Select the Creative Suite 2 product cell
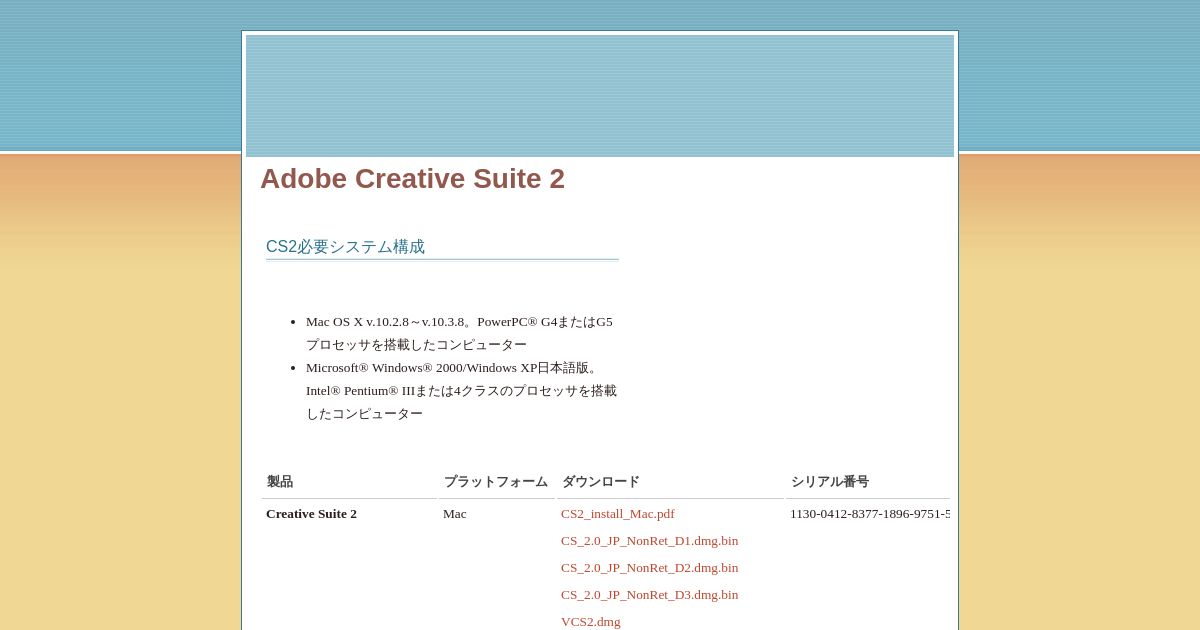The width and height of the screenshot is (1200, 630). coord(311,514)
